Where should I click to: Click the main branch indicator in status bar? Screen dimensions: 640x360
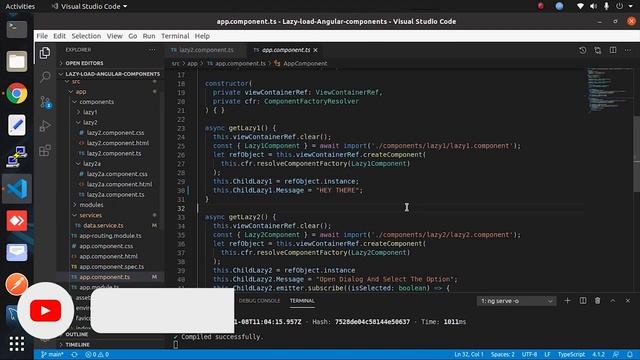(x=52, y=354)
